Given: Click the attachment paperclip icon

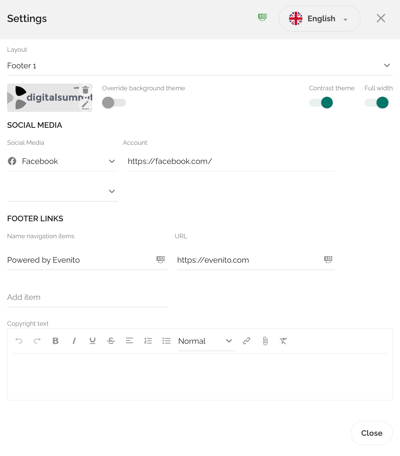Looking at the screenshot, I should 265,341.
